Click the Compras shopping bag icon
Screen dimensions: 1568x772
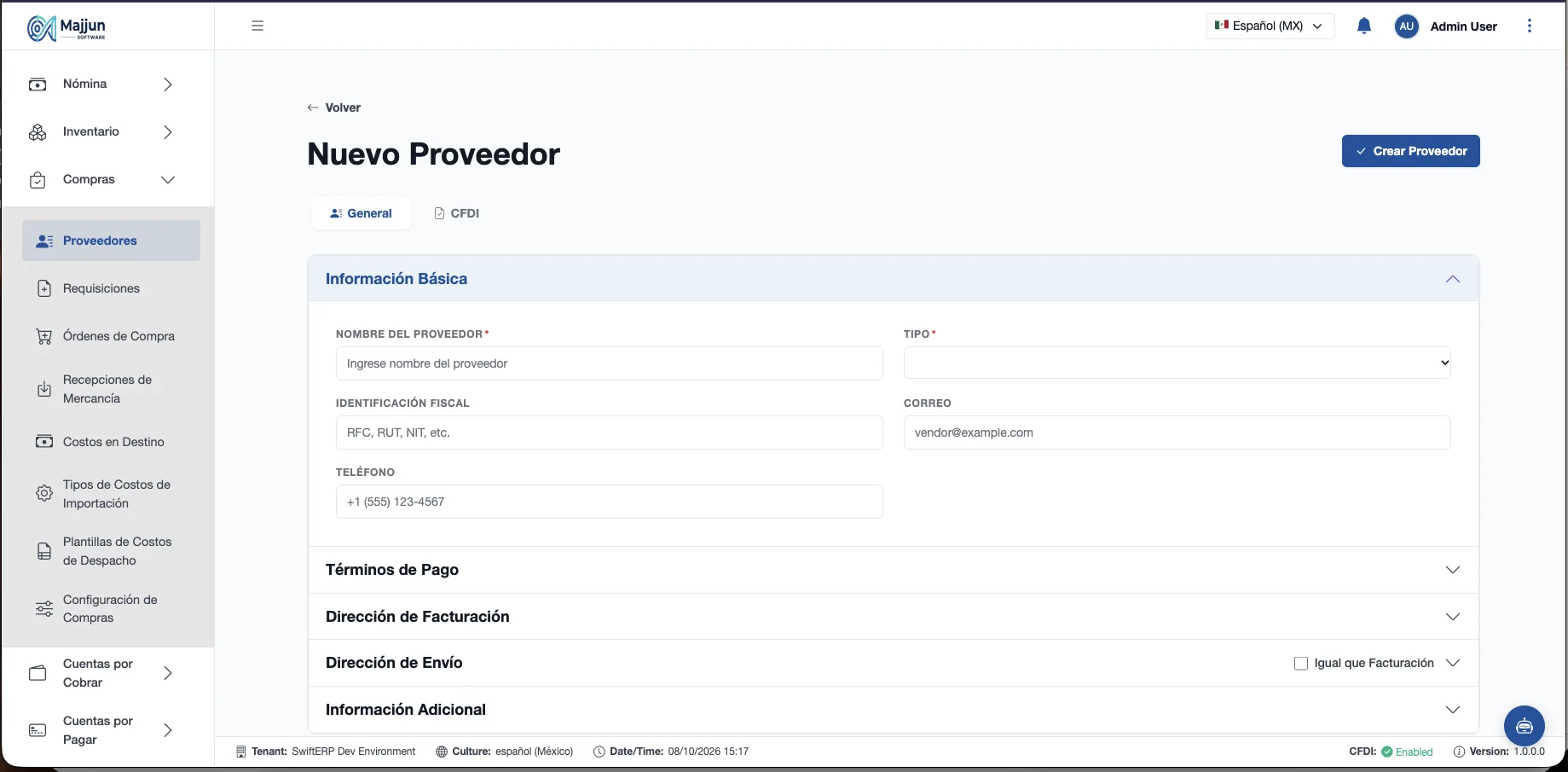click(38, 180)
